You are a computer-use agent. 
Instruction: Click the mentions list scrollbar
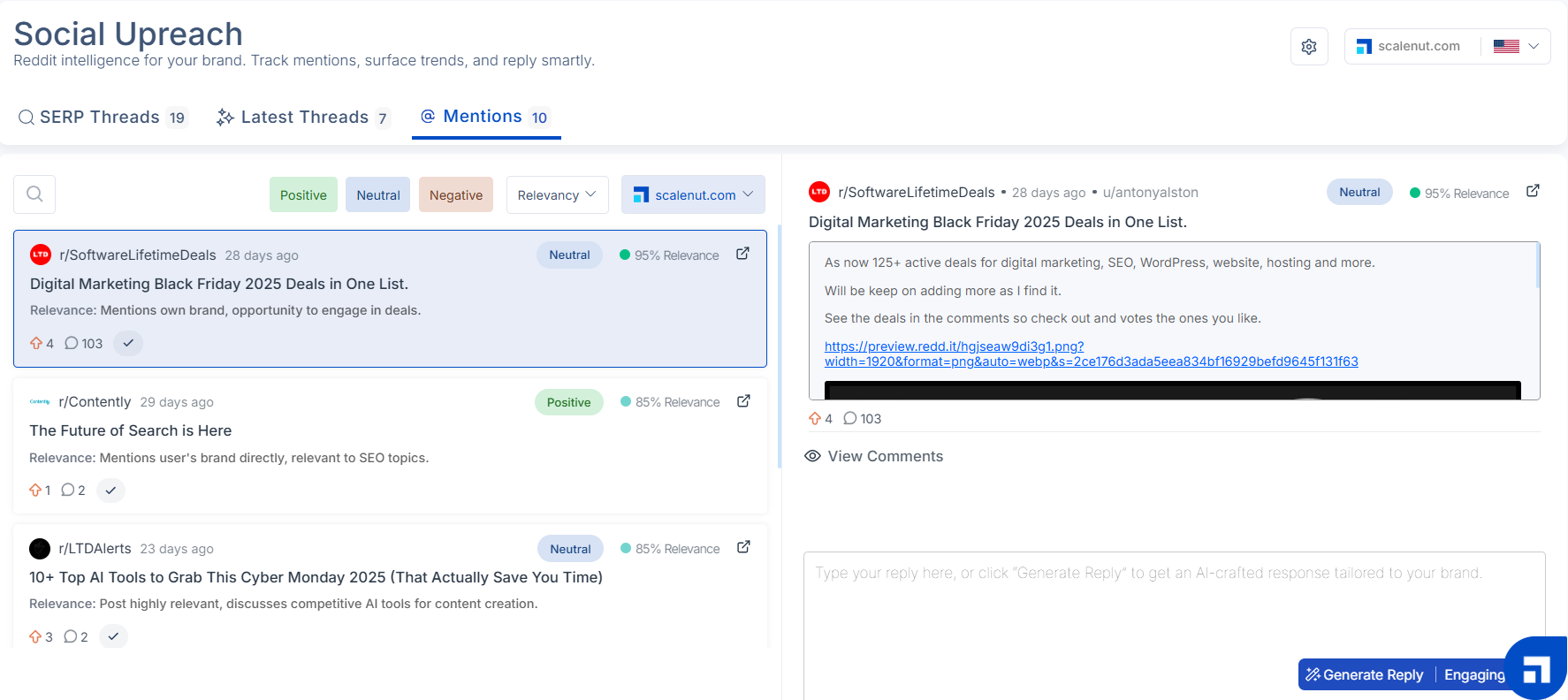(779, 346)
